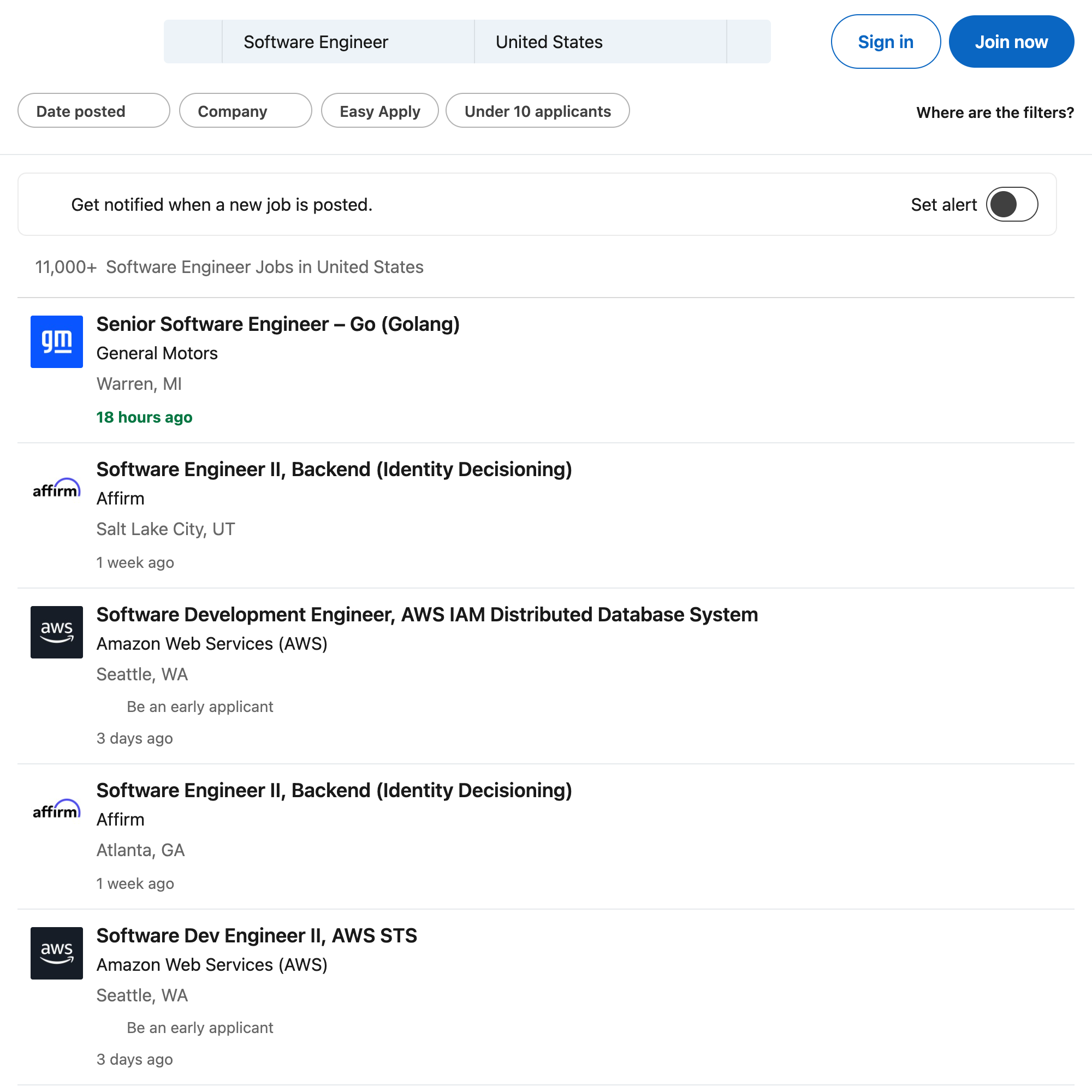Click 'Warren, MI' location text

pyautogui.click(x=139, y=384)
